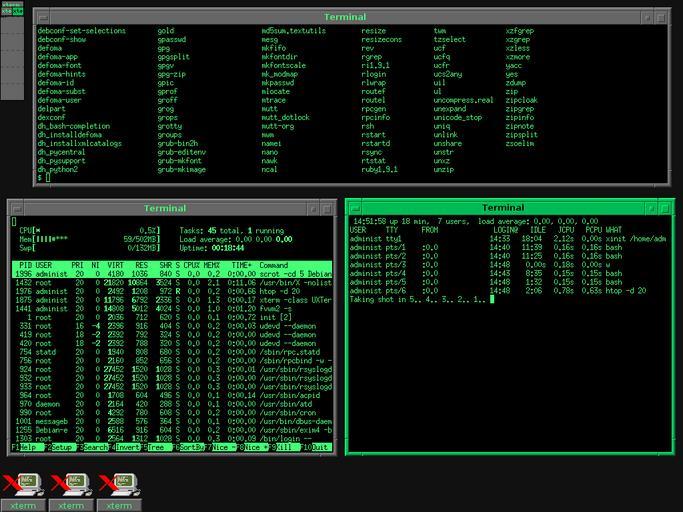Click the CPU% column header in htop
683x512 pixels.
click(x=194, y=265)
